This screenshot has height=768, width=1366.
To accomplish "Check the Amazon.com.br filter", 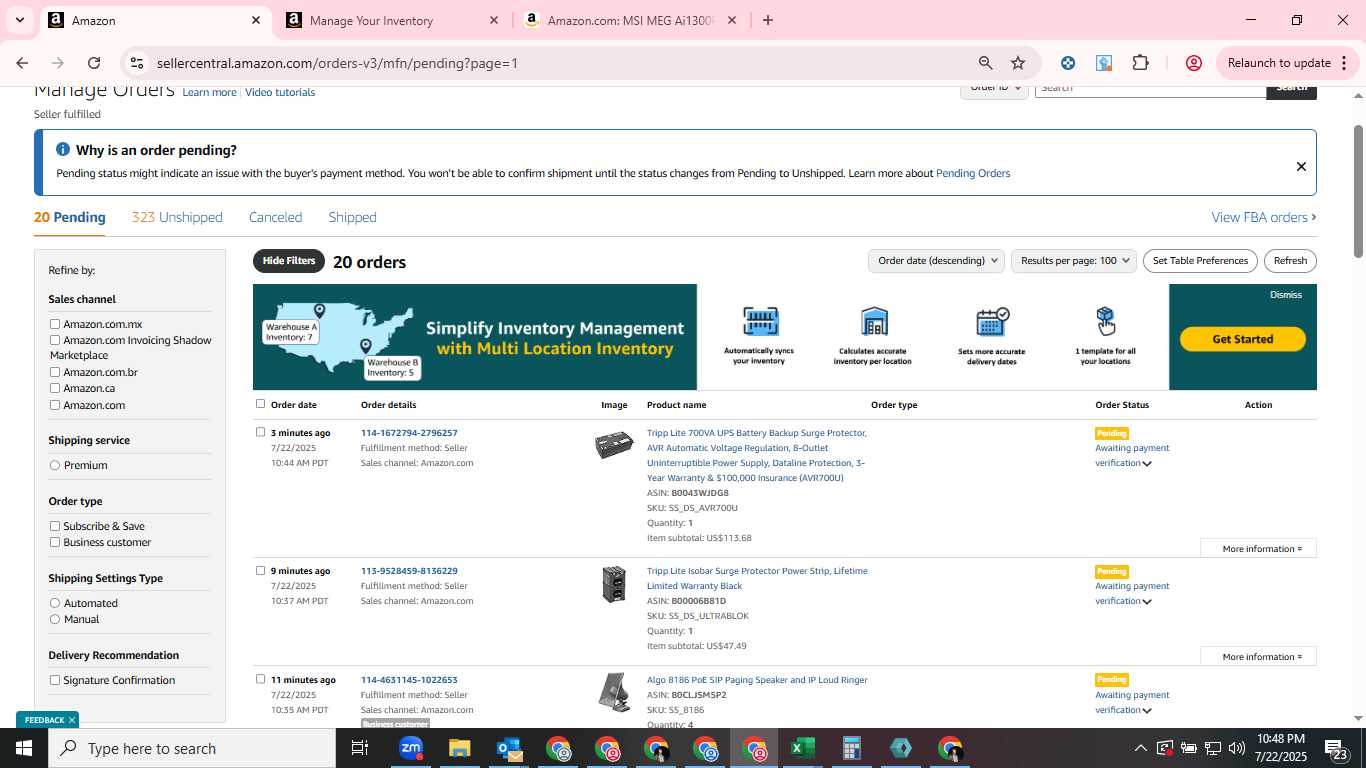I will click(55, 372).
